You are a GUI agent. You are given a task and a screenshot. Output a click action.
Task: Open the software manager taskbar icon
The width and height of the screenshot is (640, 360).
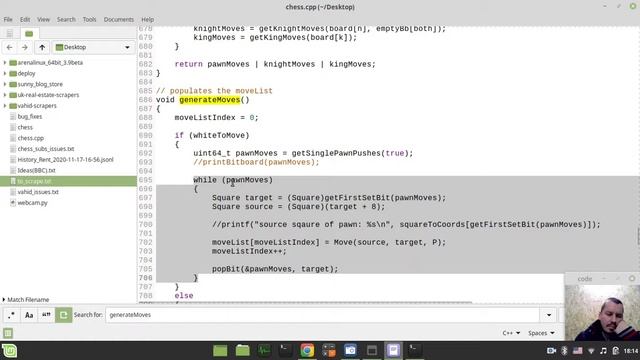tap(329, 351)
